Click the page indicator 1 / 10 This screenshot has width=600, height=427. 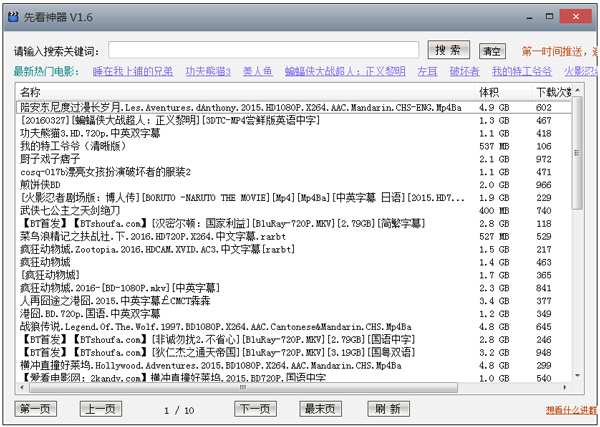(x=179, y=411)
